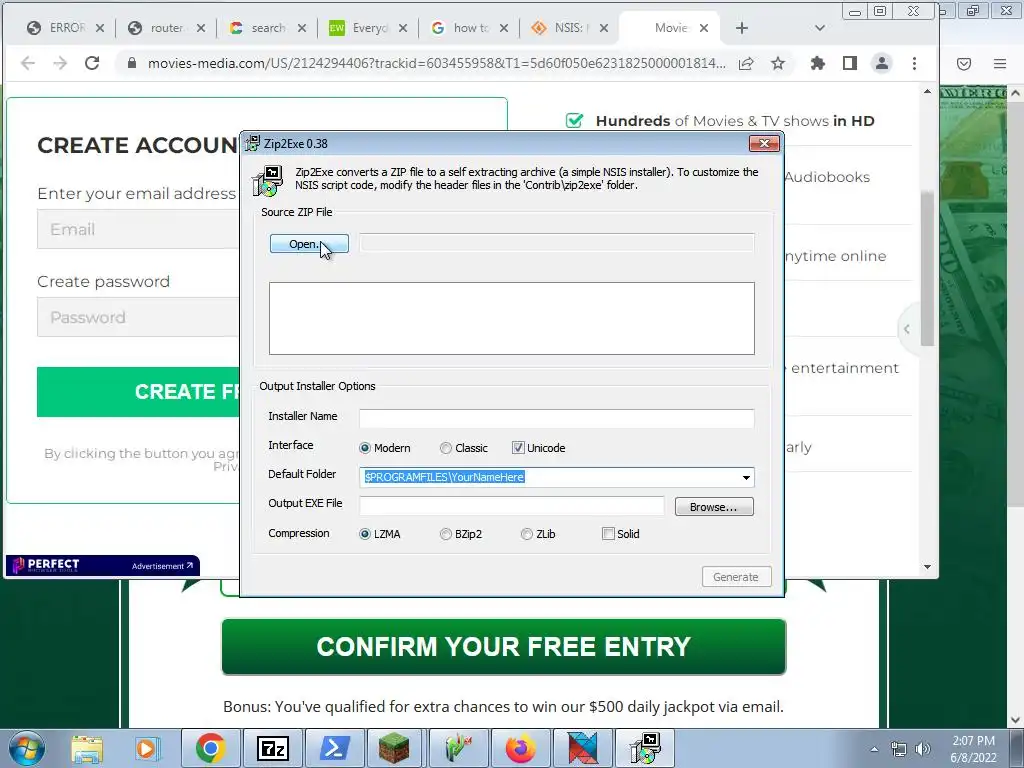Click the network tray icon

pyautogui.click(x=899, y=749)
